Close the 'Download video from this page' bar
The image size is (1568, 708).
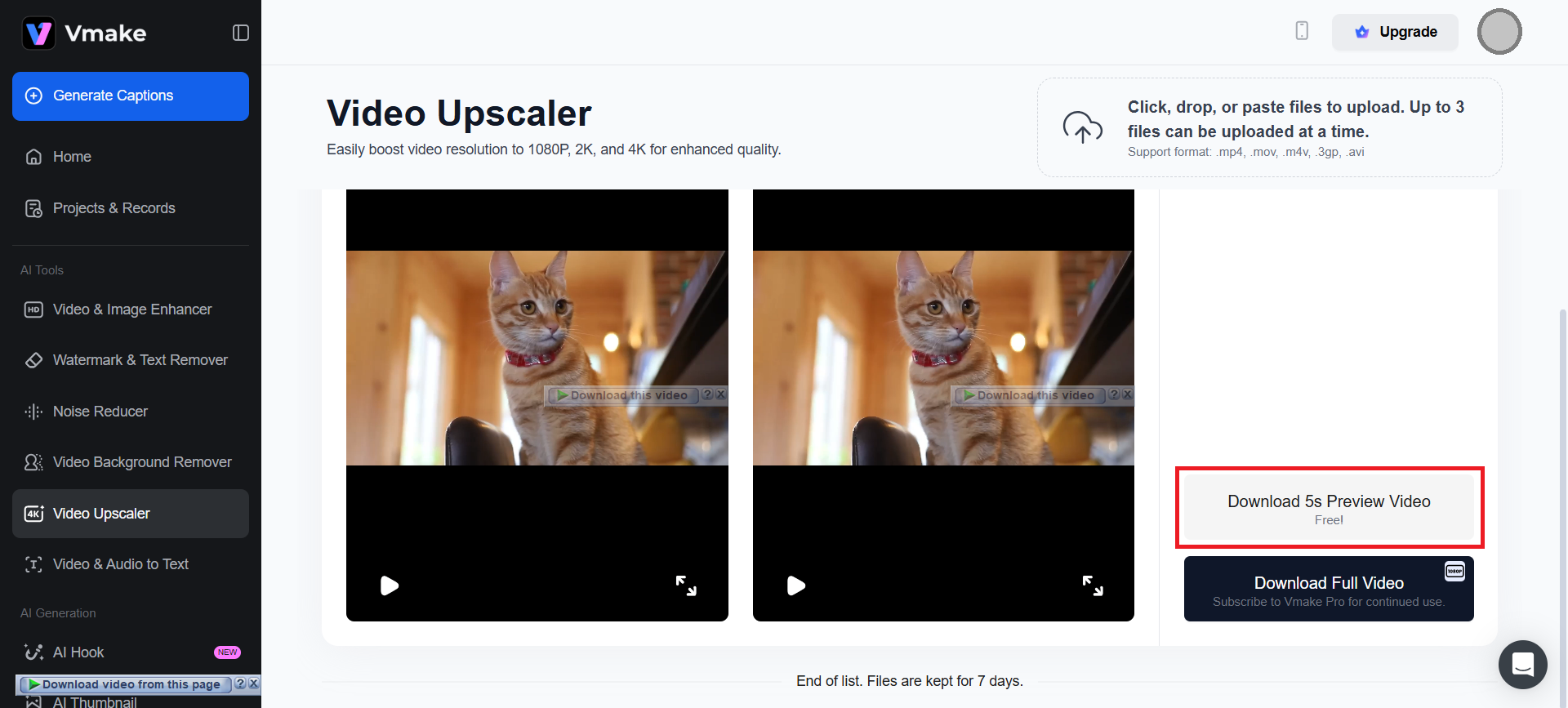tap(254, 684)
